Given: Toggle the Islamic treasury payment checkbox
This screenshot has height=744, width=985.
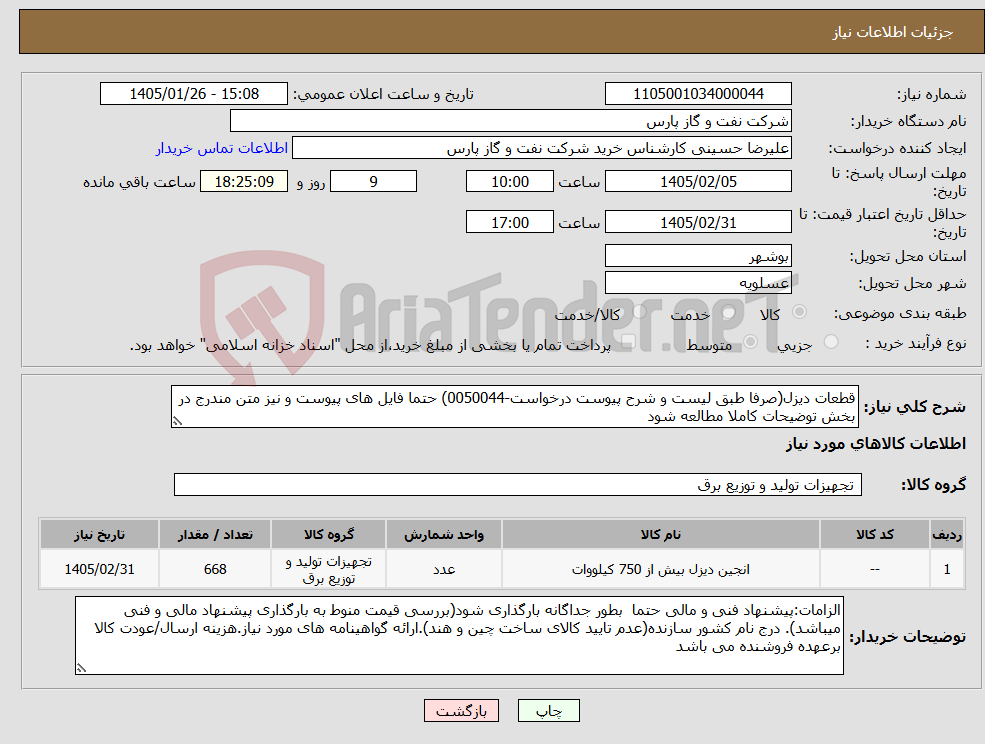Looking at the screenshot, I should coord(628,342).
